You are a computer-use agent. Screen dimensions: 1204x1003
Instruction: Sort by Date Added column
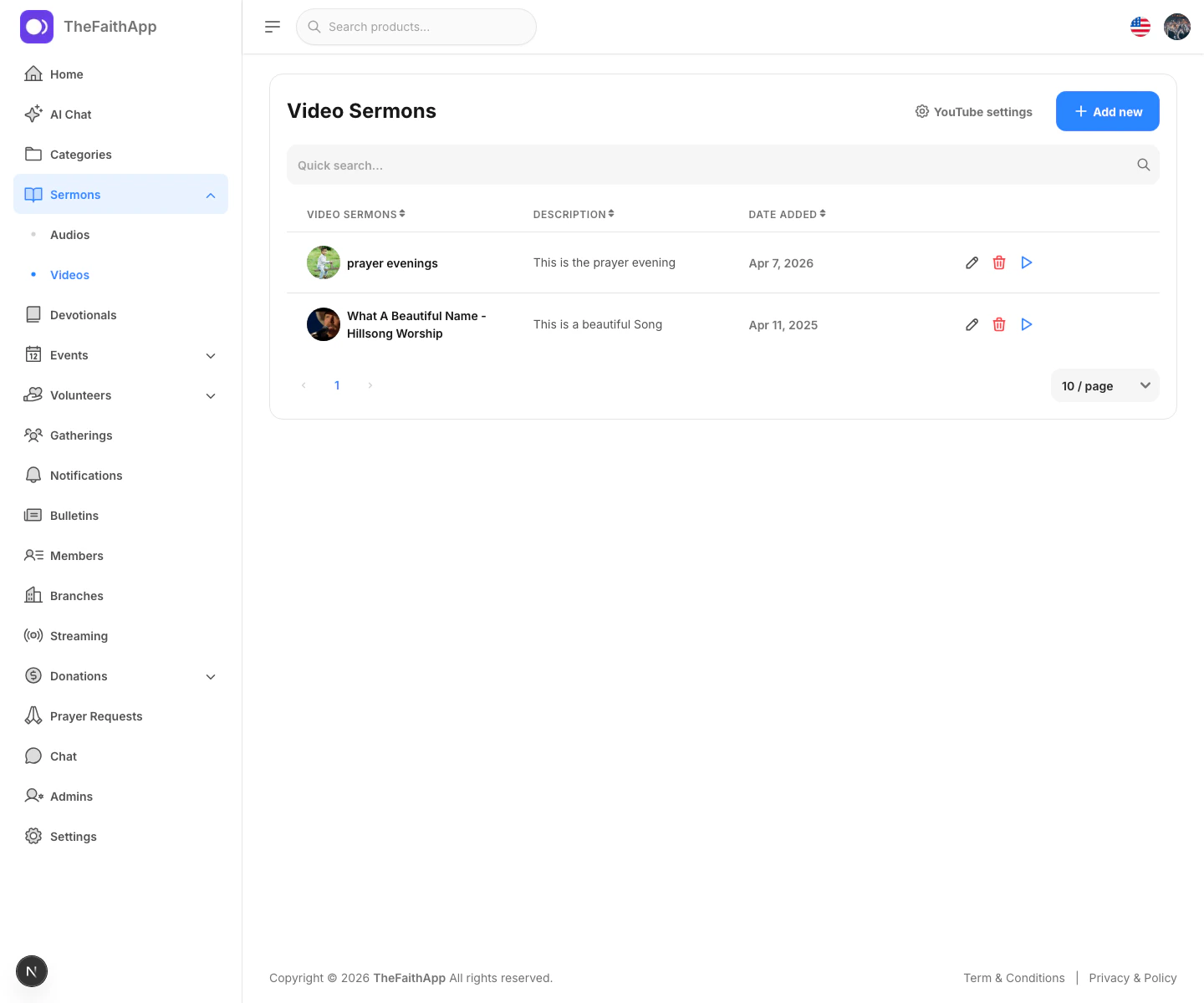point(787,214)
